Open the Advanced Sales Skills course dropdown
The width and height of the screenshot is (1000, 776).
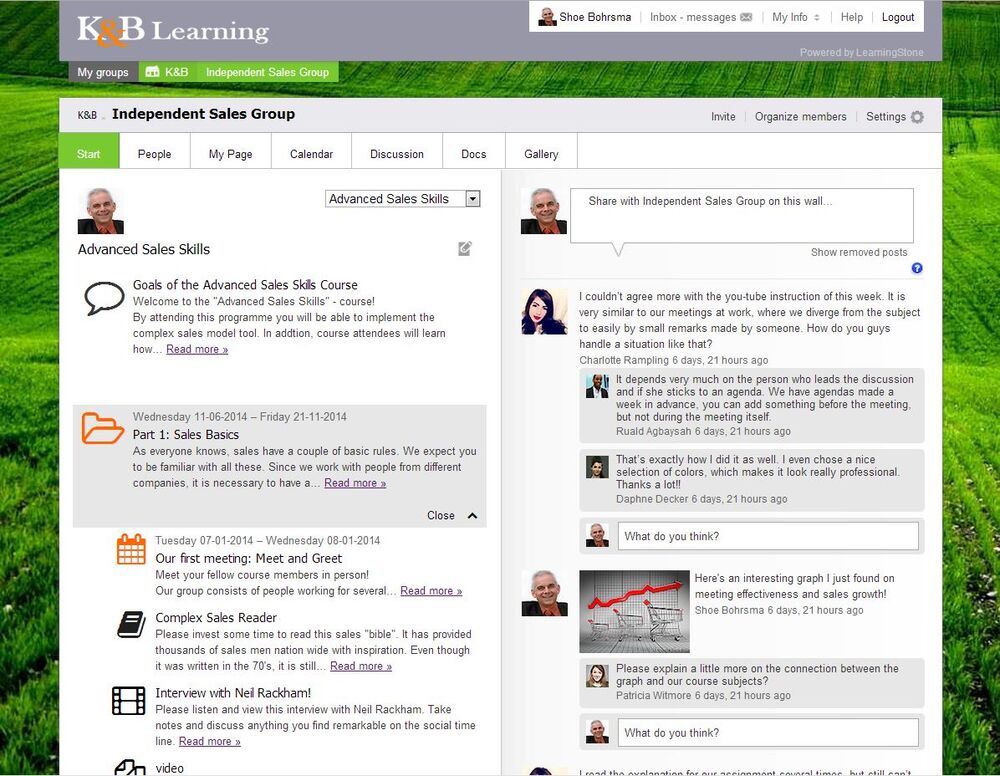(402, 199)
